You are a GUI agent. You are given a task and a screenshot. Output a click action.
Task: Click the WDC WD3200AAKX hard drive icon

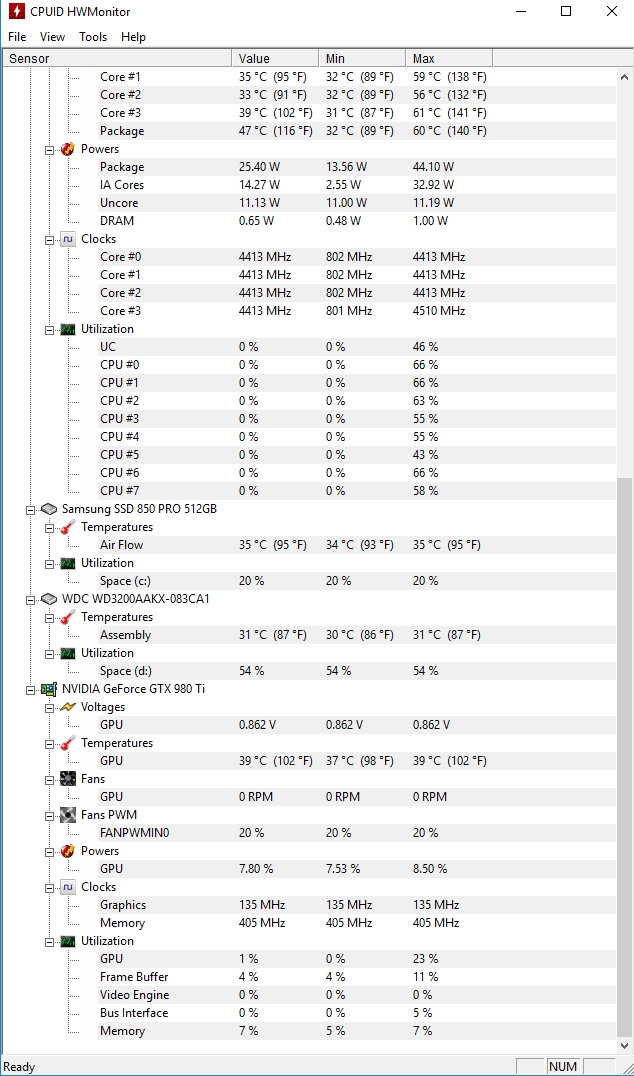(x=48, y=599)
